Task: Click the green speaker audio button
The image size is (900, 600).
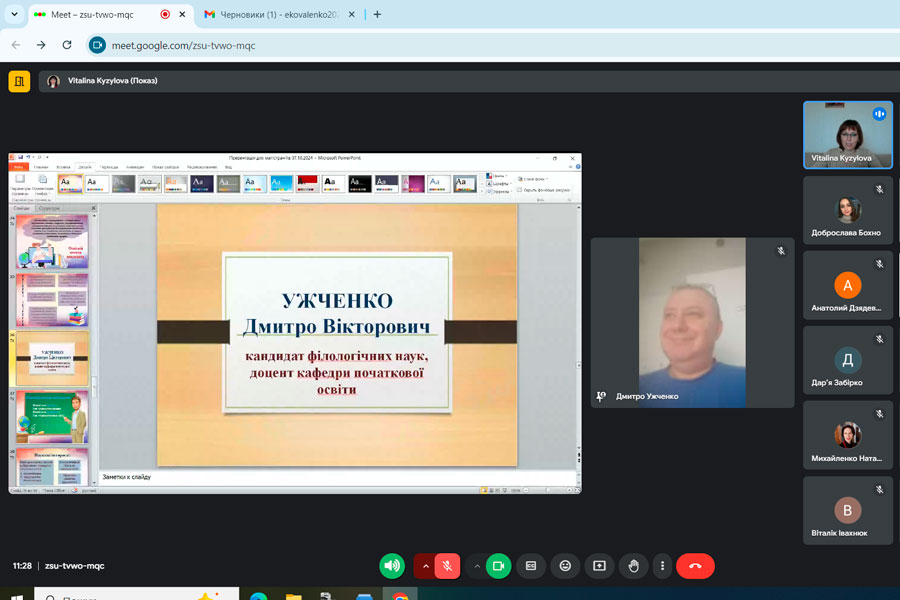Action: coord(392,566)
